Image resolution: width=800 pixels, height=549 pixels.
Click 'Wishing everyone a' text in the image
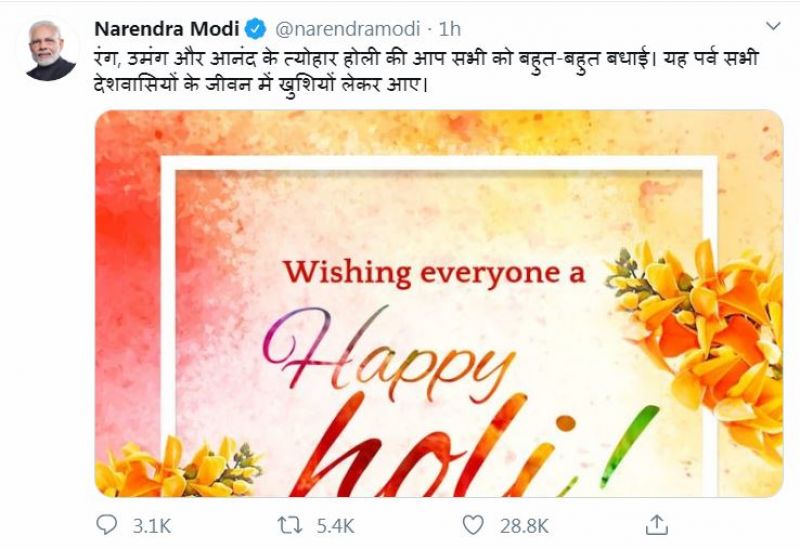[x=434, y=272]
